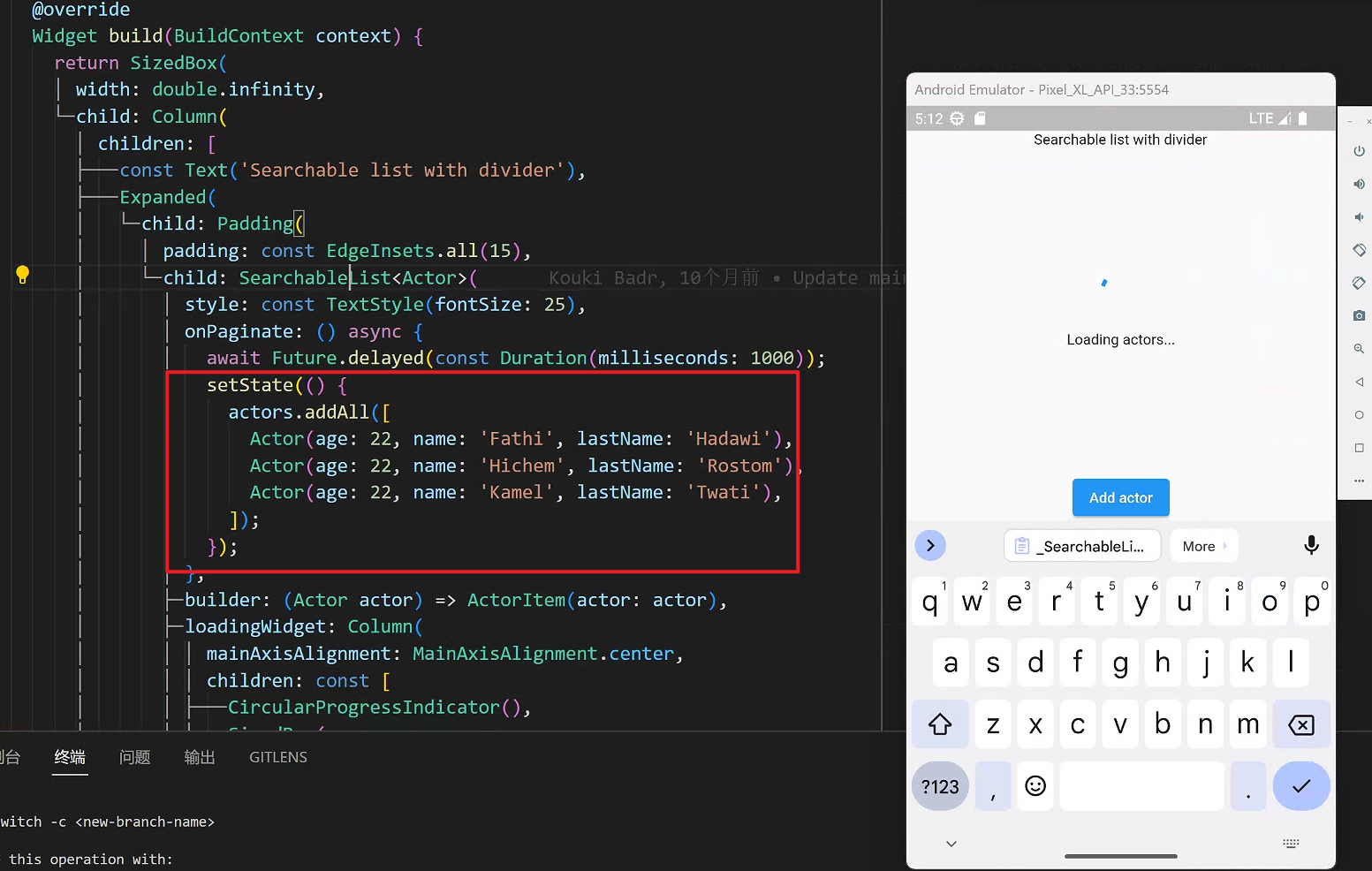1372x871 pixels.
Task: Switch to symbols with the ?123 key
Action: [939, 785]
